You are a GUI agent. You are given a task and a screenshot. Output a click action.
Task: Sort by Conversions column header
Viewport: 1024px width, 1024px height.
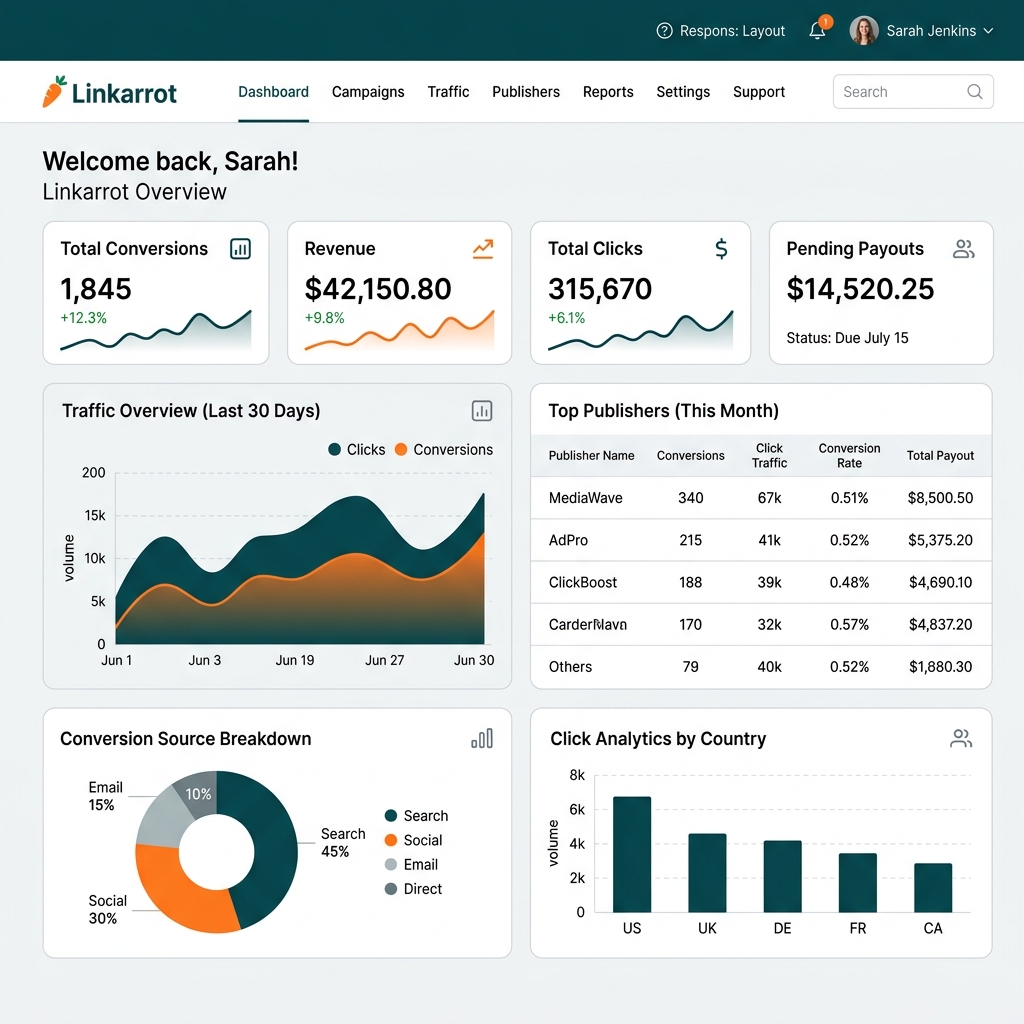point(690,456)
